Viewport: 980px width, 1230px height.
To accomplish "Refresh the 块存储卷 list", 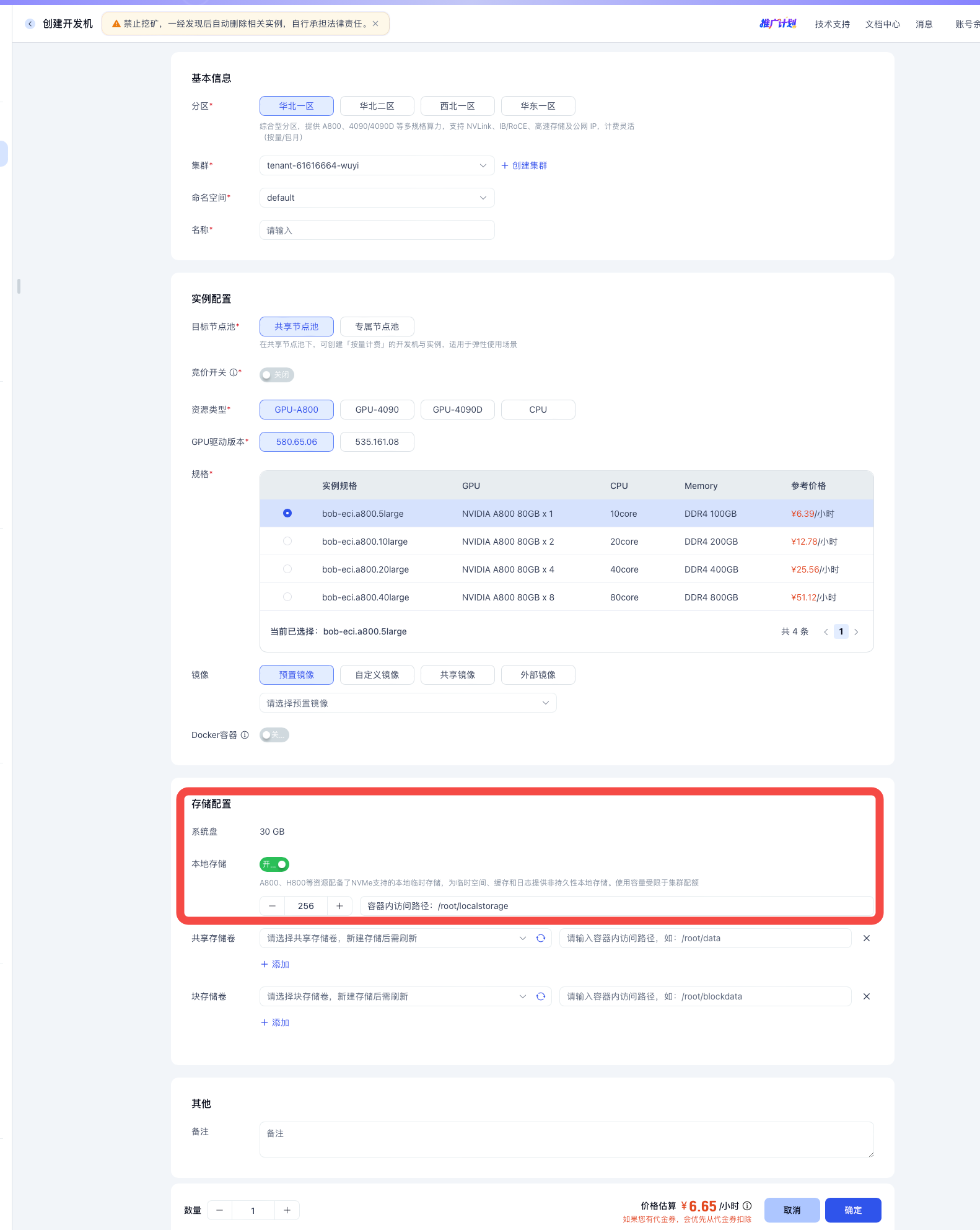I will (x=541, y=996).
